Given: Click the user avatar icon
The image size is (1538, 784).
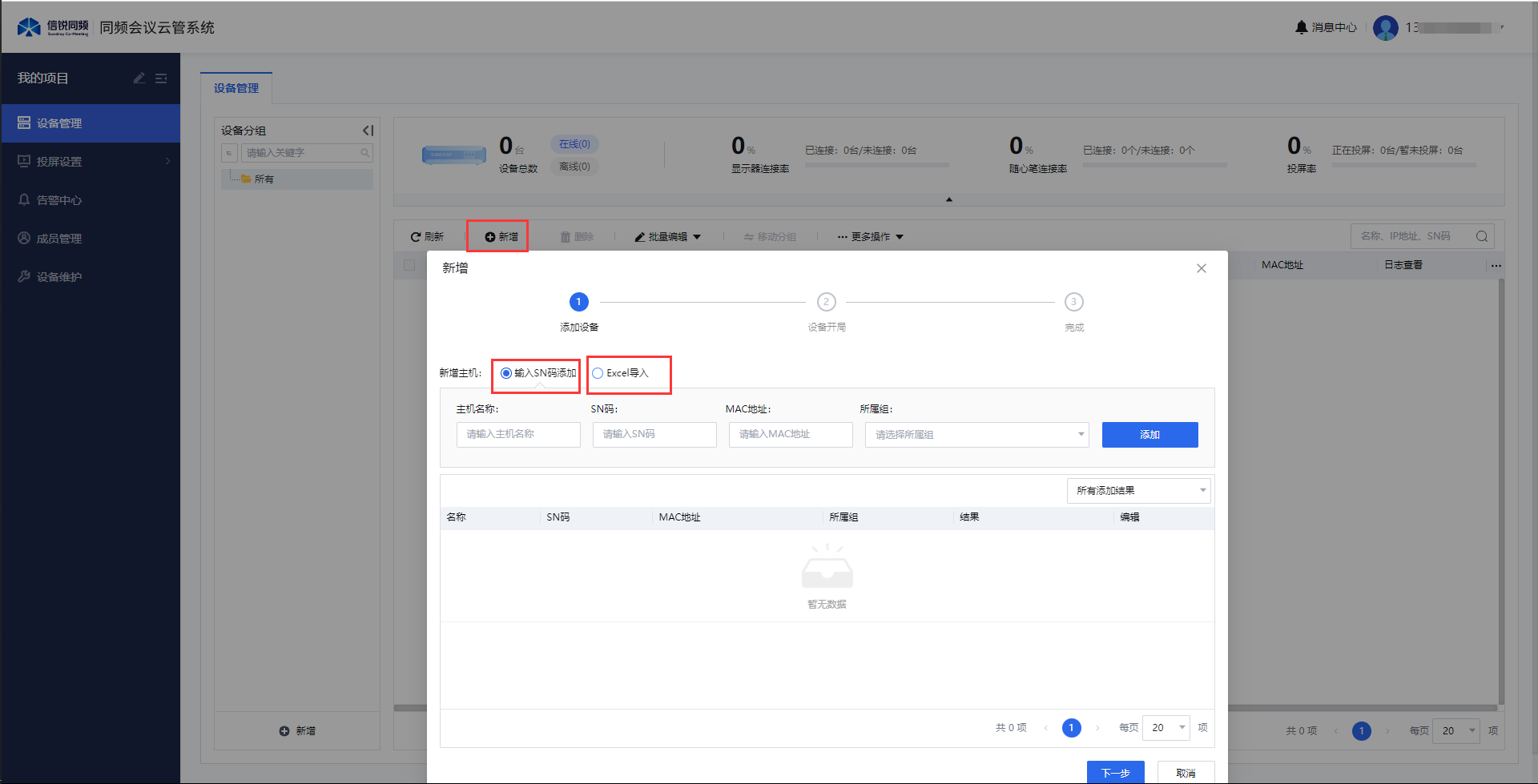Looking at the screenshot, I should 1385,28.
